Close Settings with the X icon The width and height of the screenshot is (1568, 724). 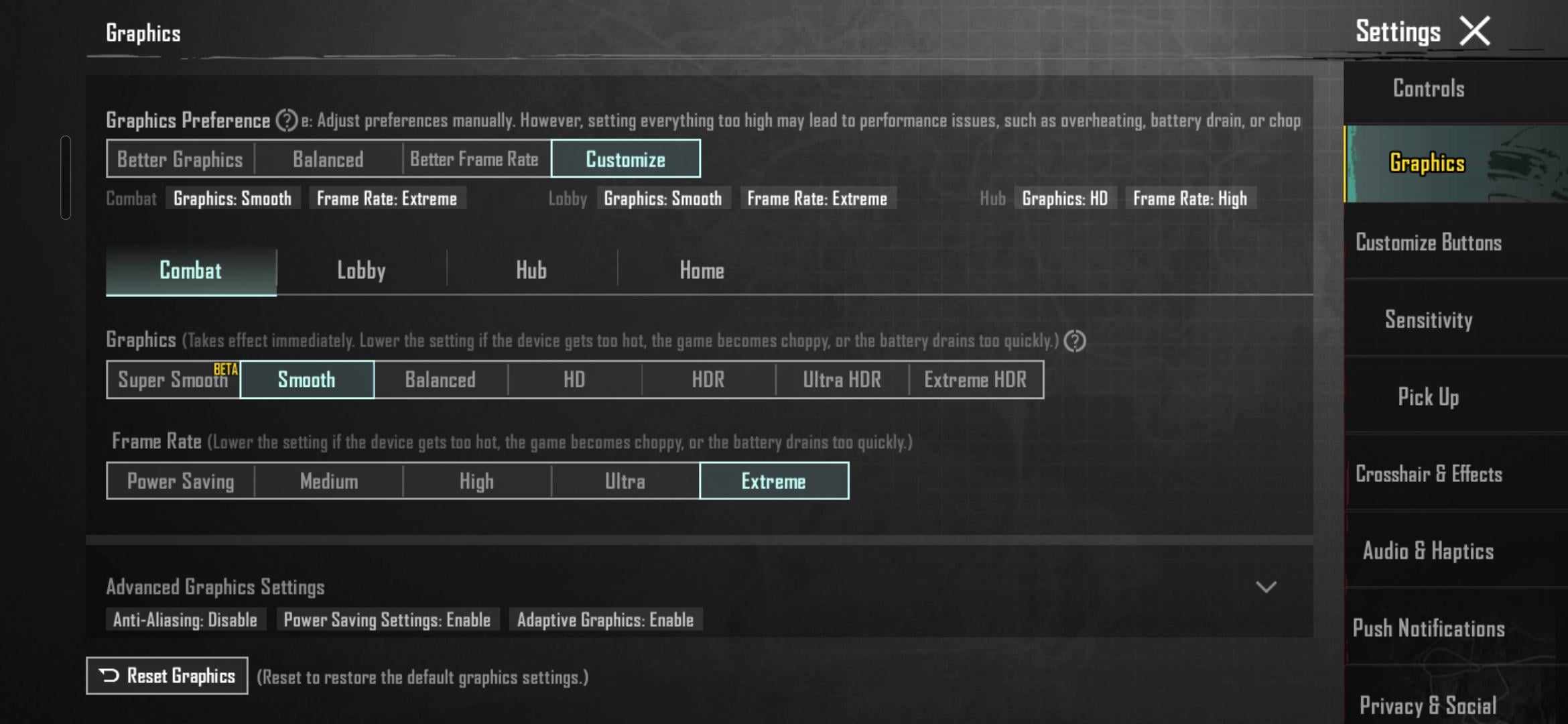pos(1475,32)
